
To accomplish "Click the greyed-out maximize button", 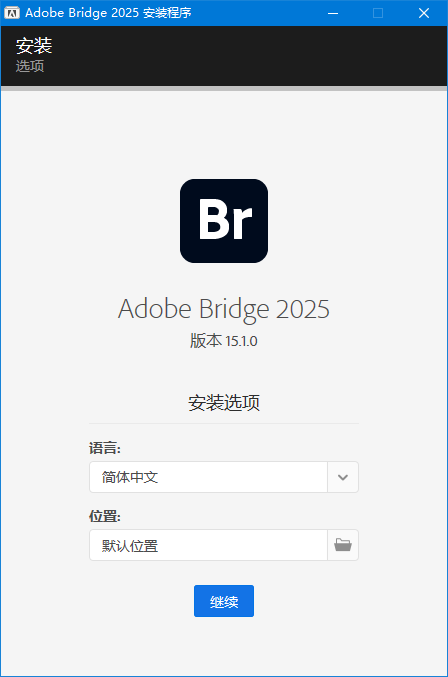I will (x=378, y=13).
